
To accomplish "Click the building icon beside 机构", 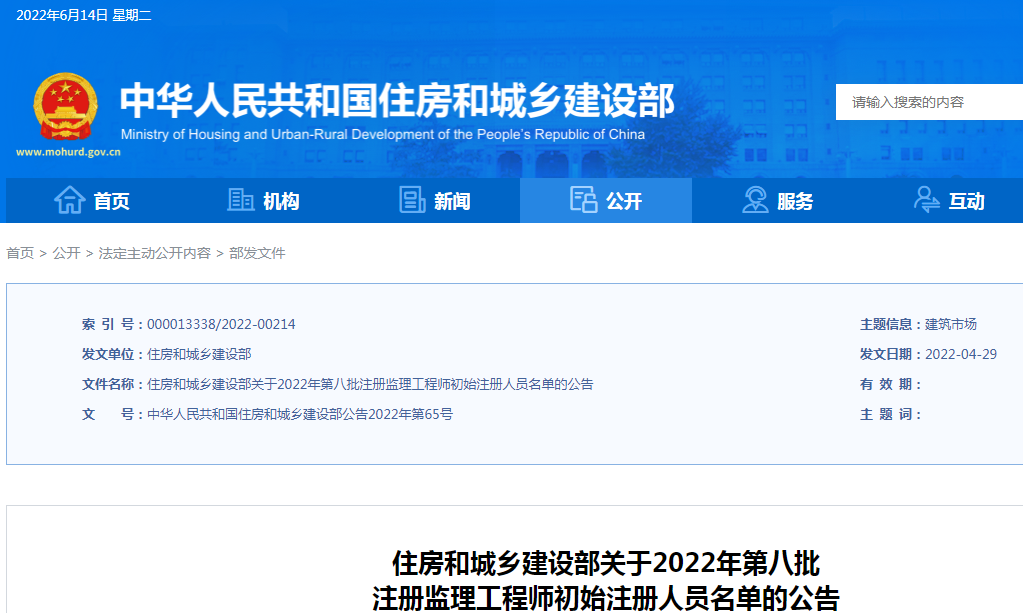I will coord(240,200).
